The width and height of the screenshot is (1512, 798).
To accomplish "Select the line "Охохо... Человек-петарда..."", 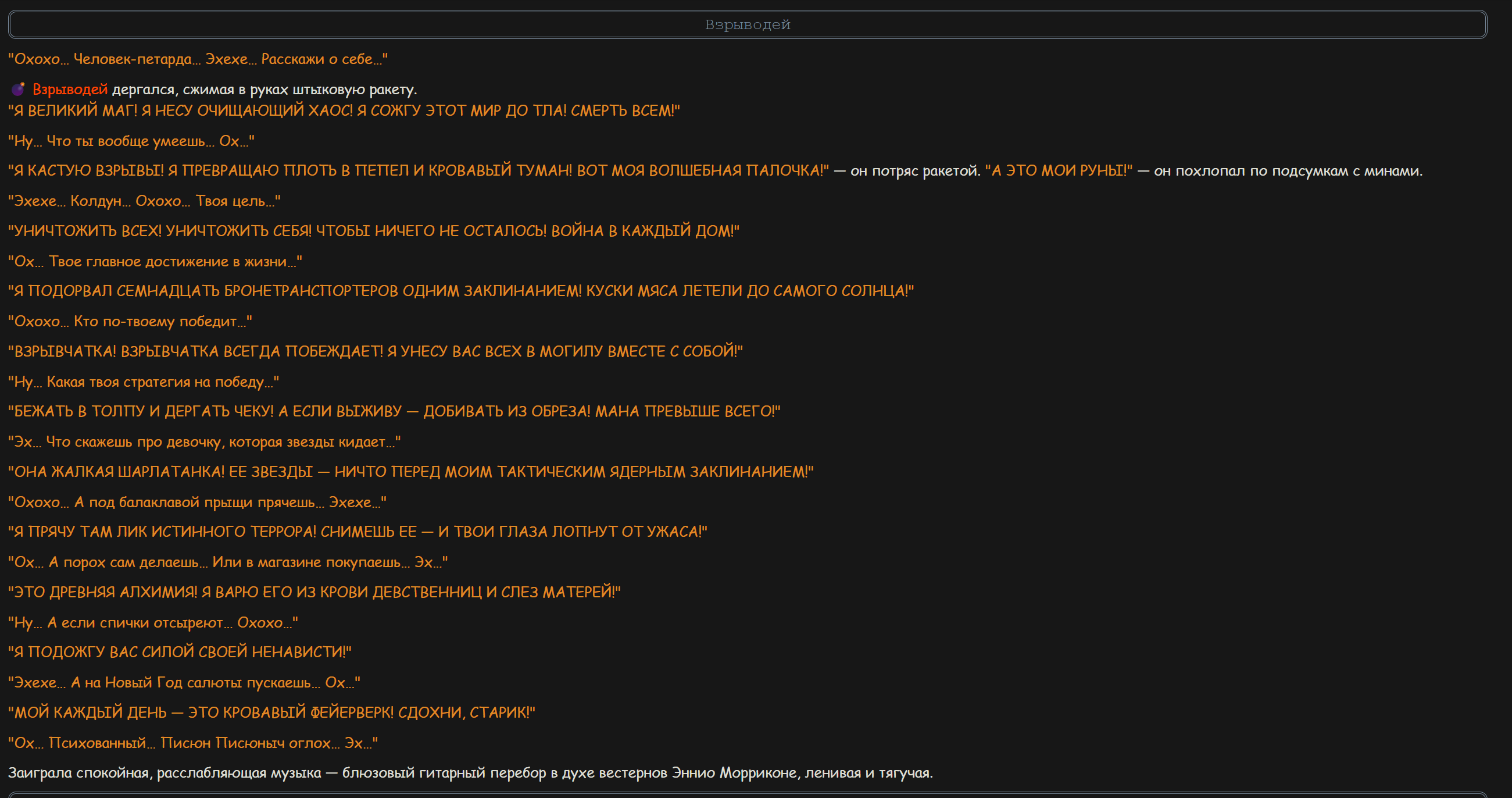I will point(198,59).
